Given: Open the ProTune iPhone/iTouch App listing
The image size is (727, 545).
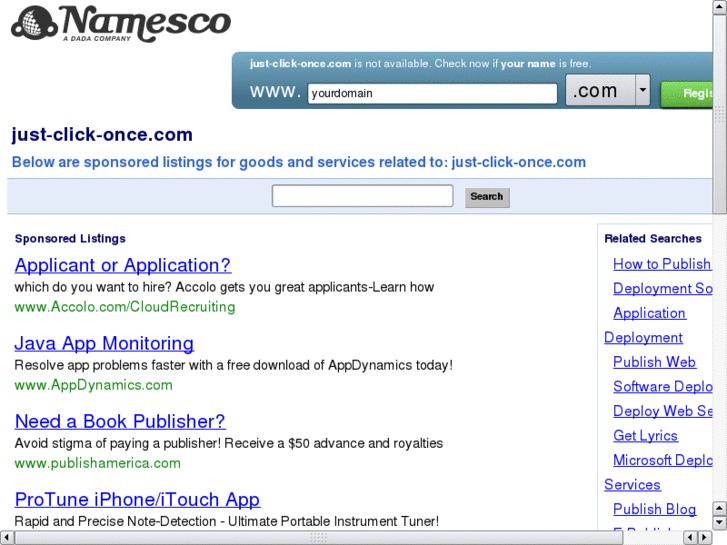Looking at the screenshot, I should click(x=137, y=499).
